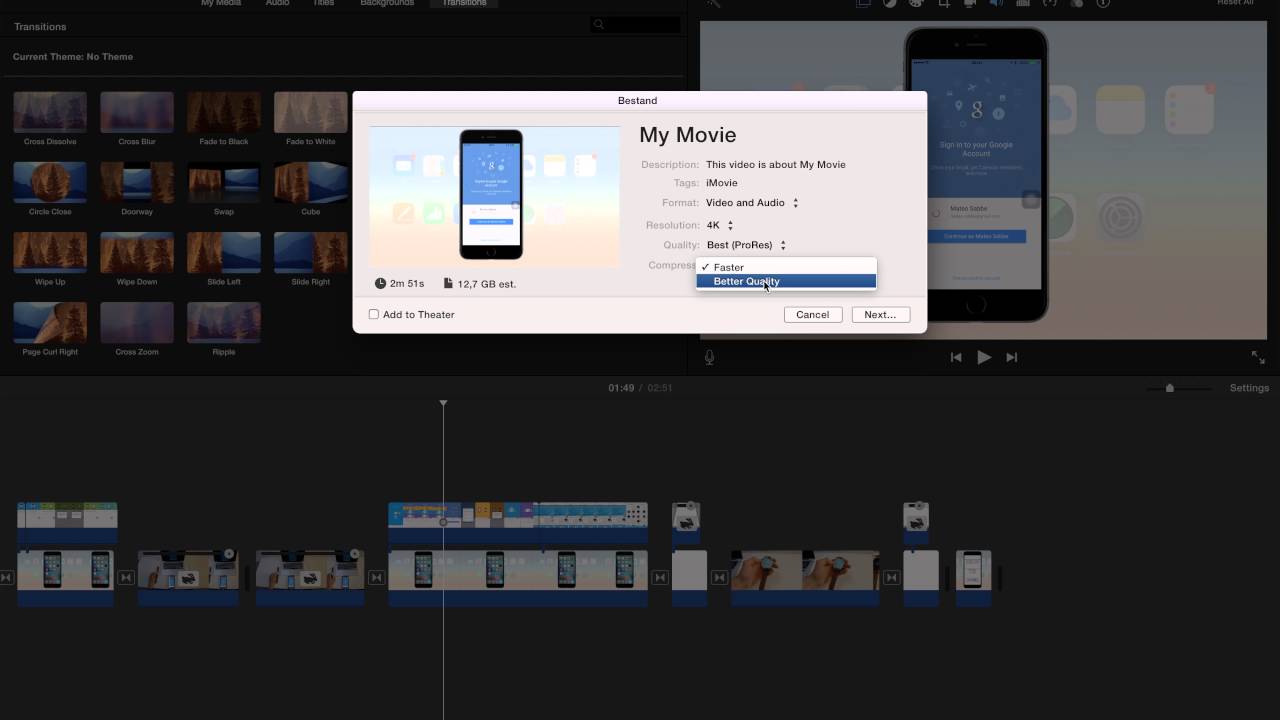This screenshot has height=720, width=1280.
Task: Open the Format dropdown
Action: [752, 203]
